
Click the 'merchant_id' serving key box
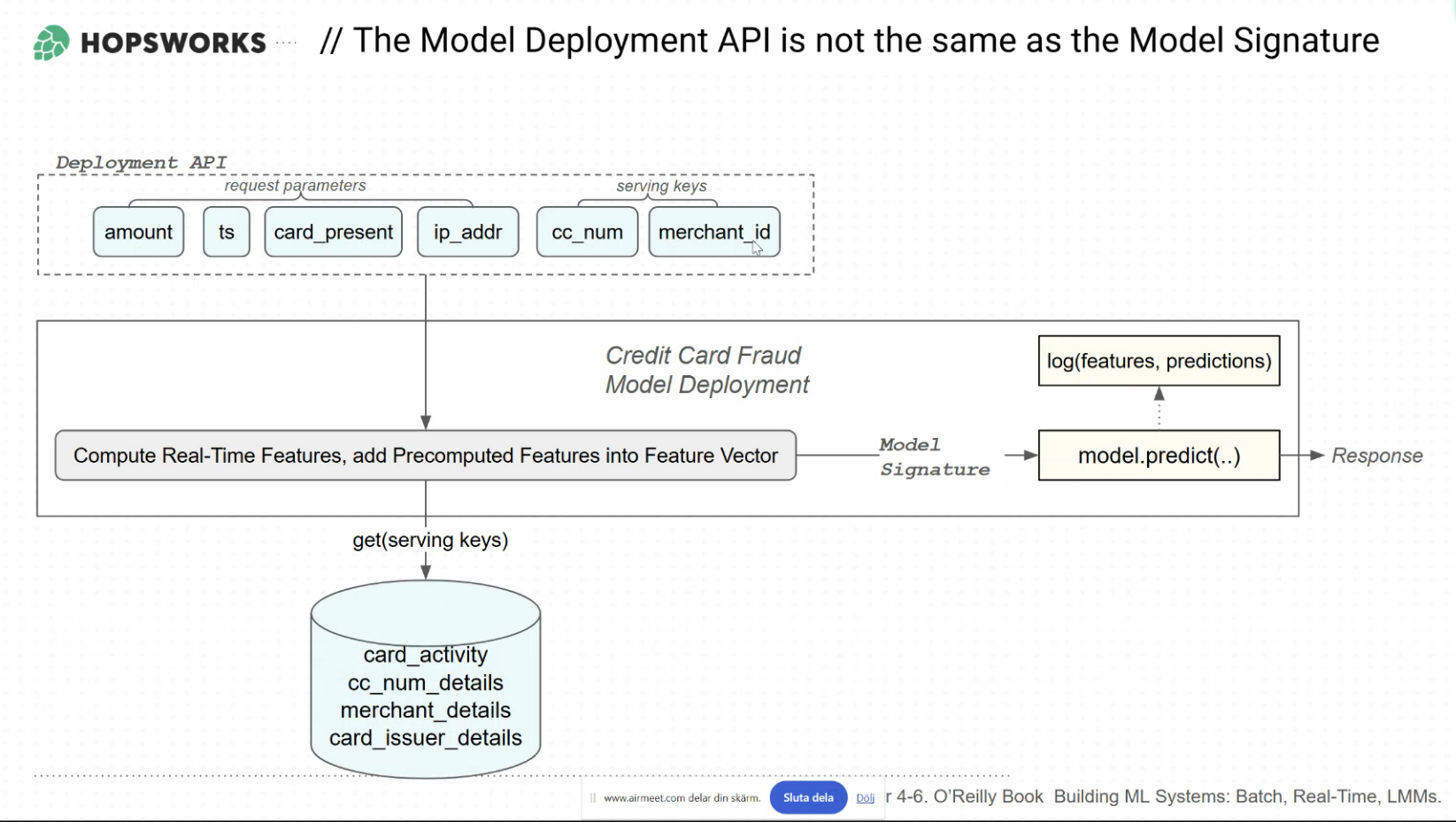713,232
